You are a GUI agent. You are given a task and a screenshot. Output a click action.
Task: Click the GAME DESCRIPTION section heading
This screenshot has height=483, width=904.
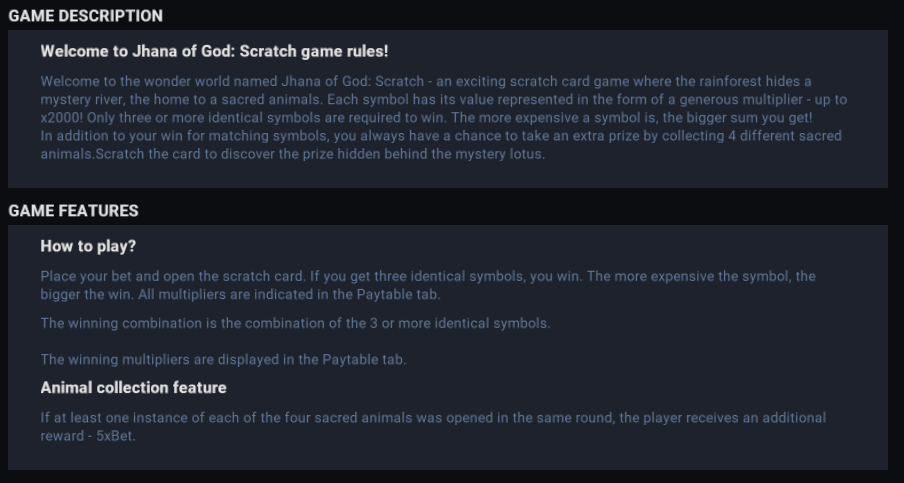click(85, 16)
